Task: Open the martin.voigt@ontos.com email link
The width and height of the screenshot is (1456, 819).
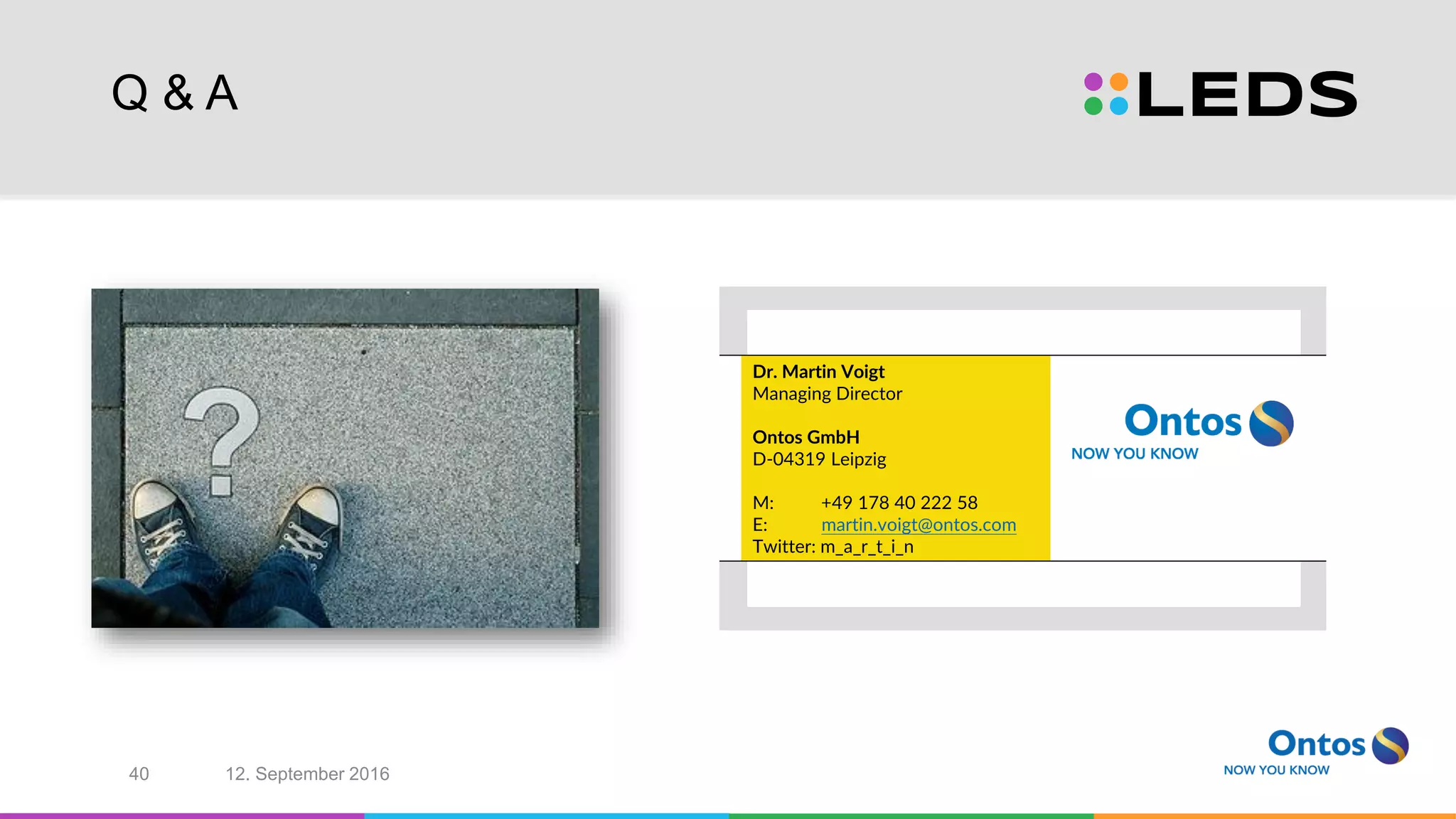Action: [918, 525]
